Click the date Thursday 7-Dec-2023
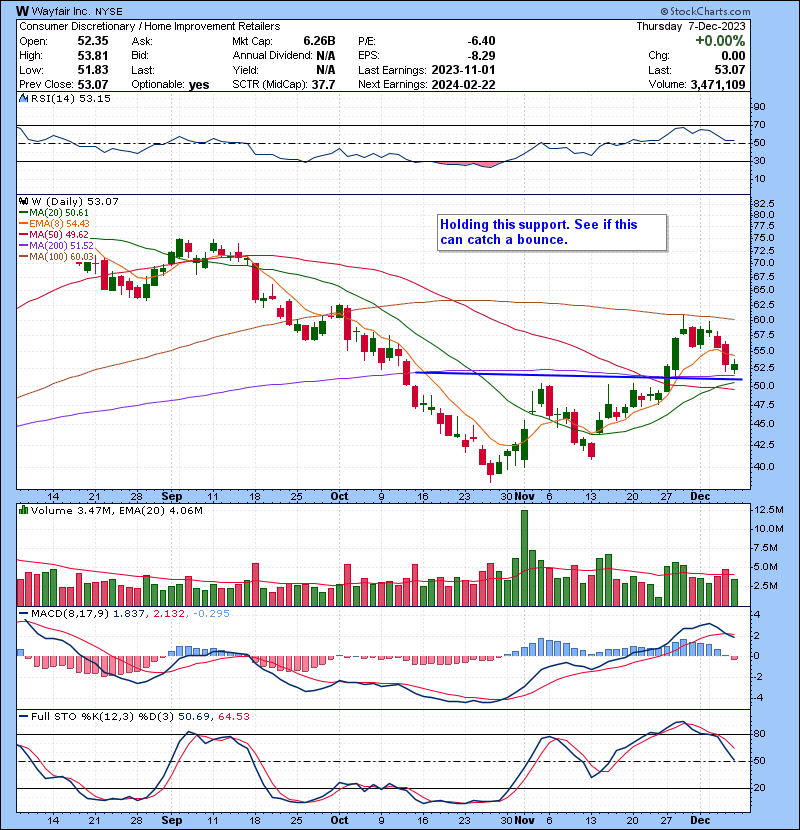 690,26
